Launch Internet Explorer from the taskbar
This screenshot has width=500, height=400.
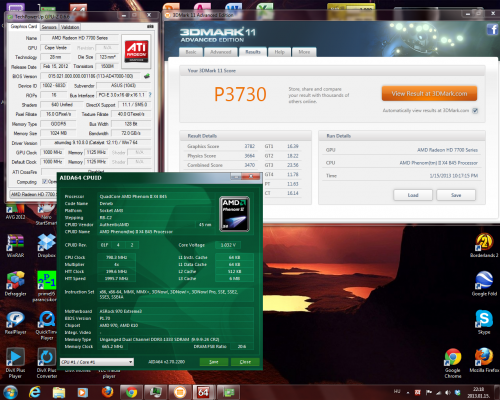35,392
